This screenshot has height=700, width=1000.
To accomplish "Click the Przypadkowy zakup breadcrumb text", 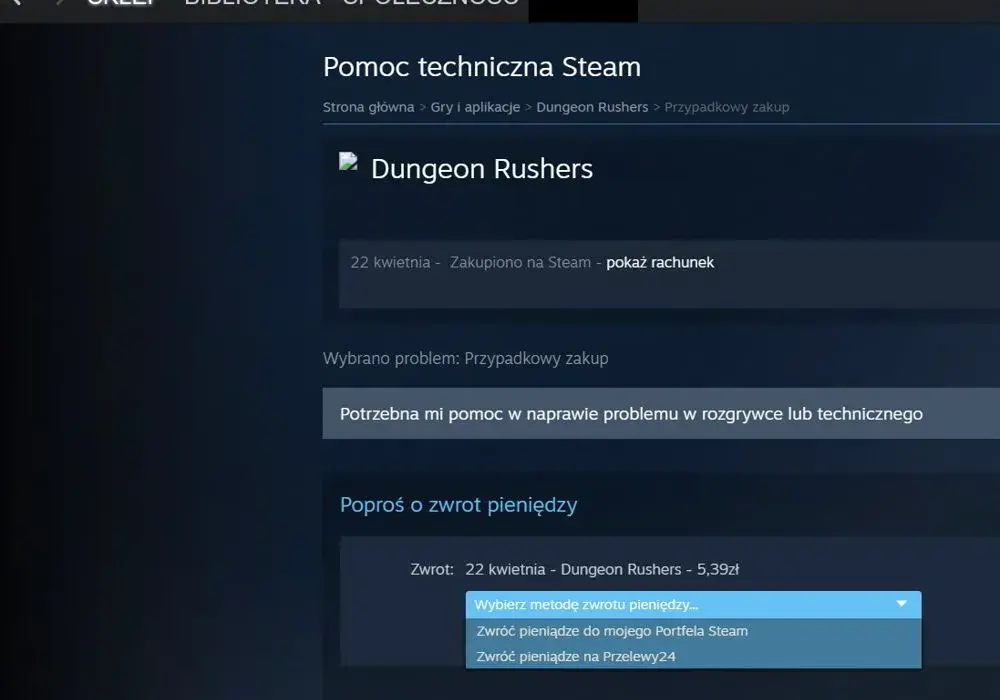I will point(726,107).
